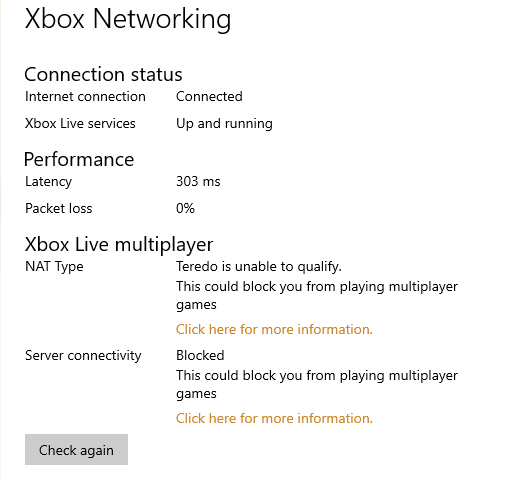Open more information link under Server connectivity
Screen dimensions: 532x482
pos(274,418)
